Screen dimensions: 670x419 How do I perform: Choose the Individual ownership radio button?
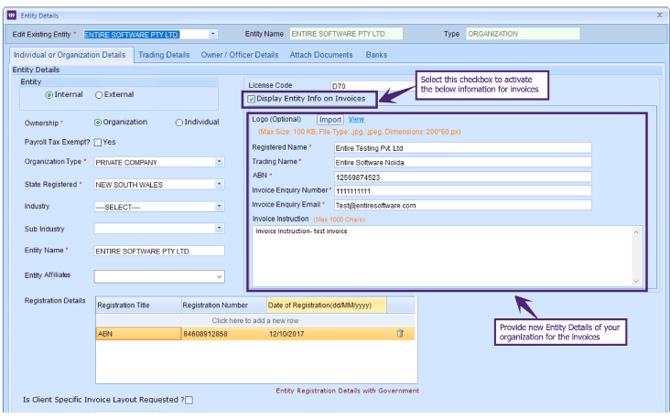coord(179,122)
